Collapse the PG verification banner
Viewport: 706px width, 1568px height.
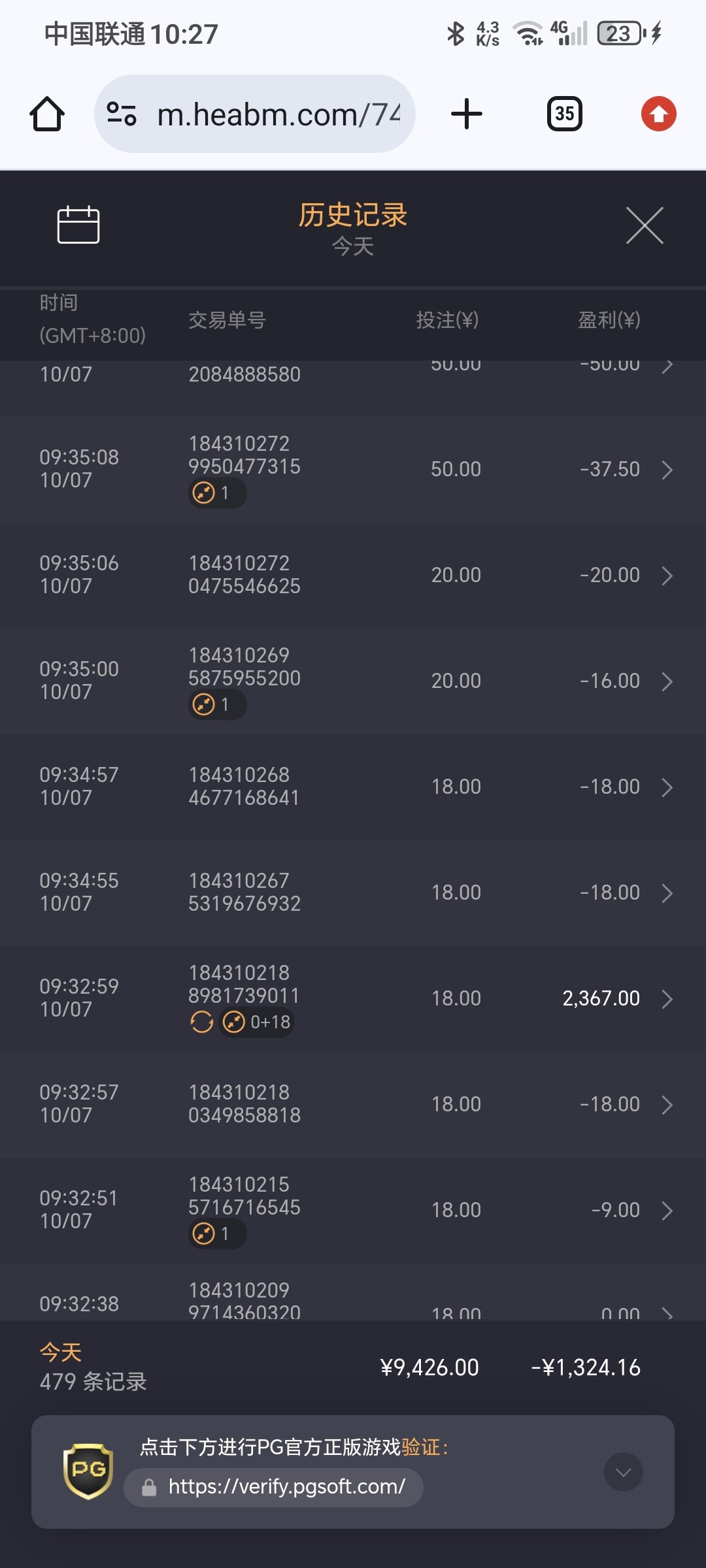pos(623,1472)
